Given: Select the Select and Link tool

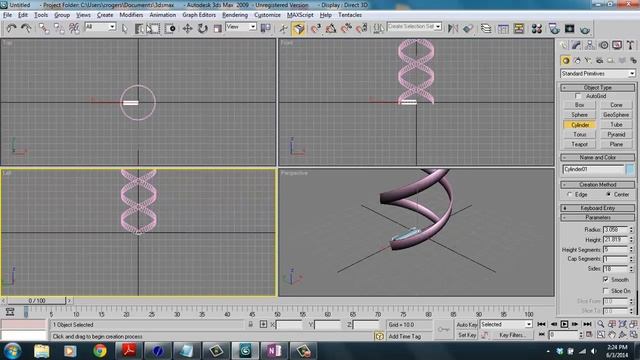Looking at the screenshot, I should click(x=43, y=28).
